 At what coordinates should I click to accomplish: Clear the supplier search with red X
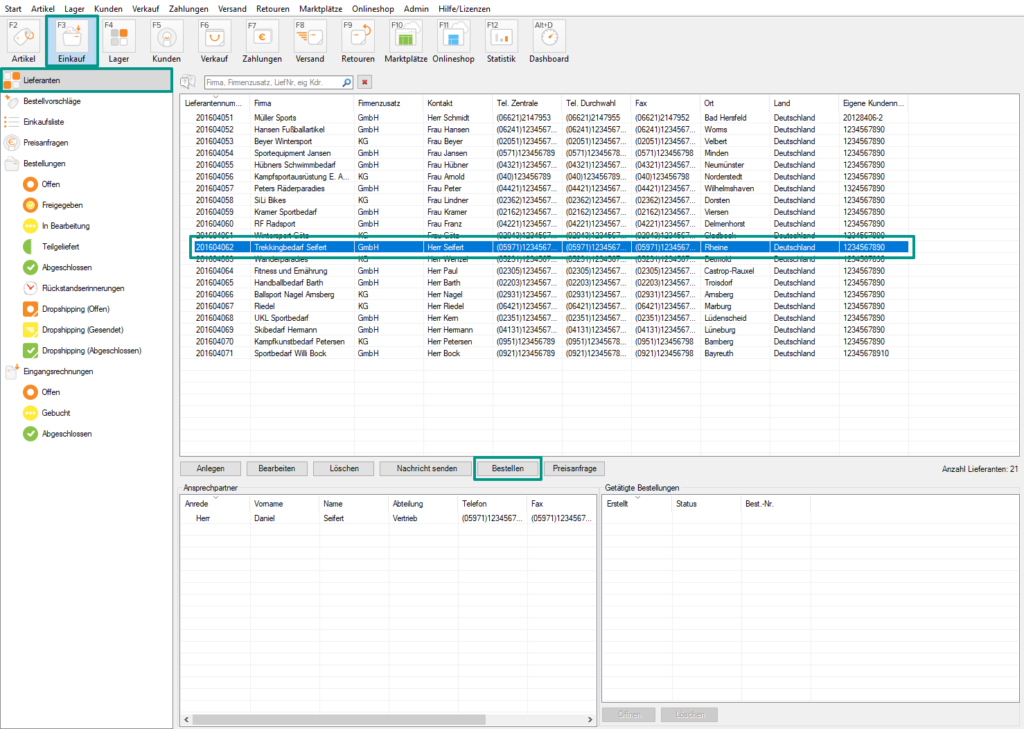pos(364,82)
